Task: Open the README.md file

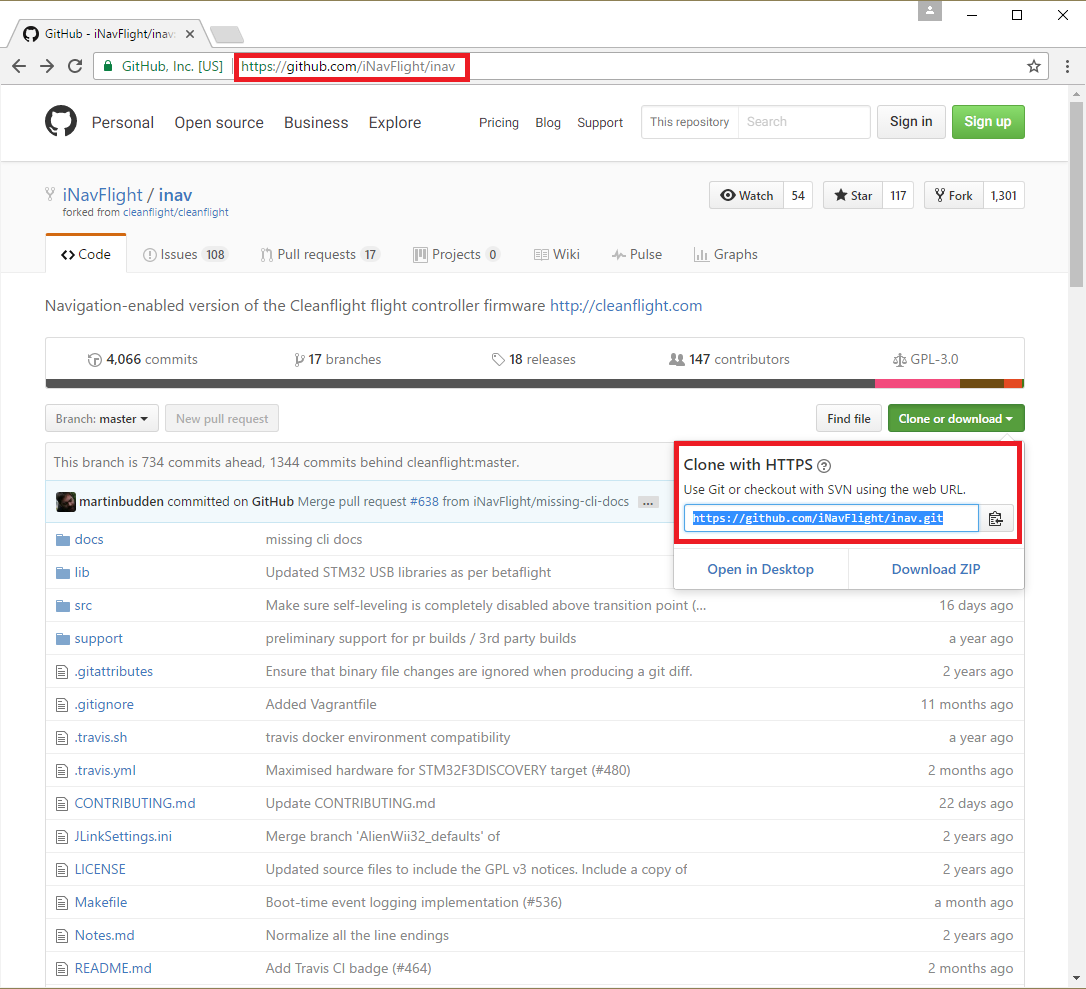Action: [113, 968]
